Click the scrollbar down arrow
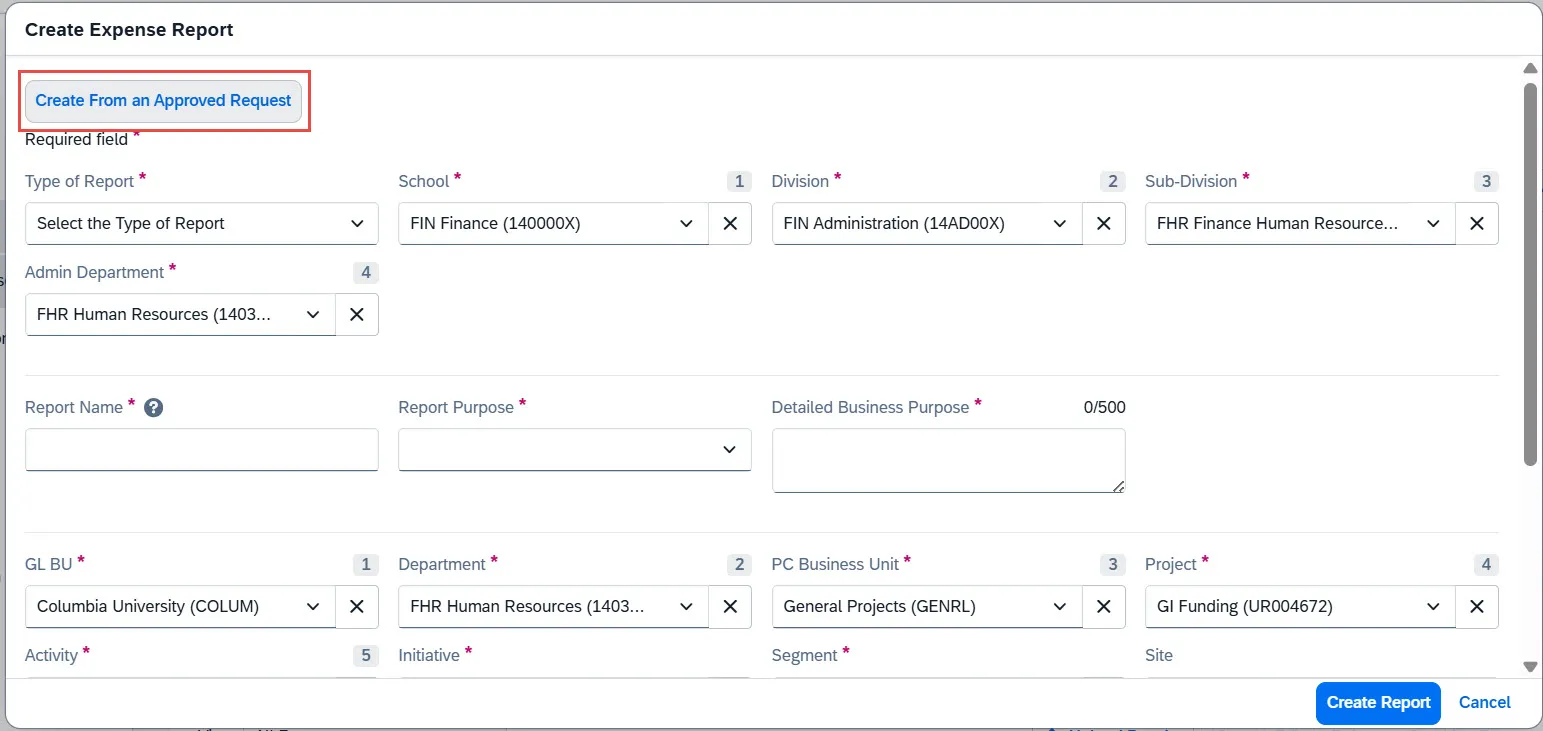 pos(1529,666)
